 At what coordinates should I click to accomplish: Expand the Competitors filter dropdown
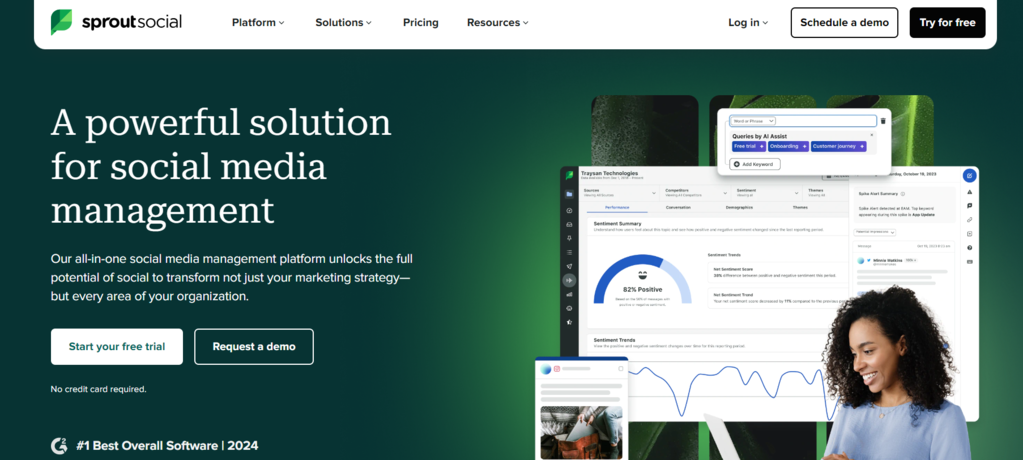coord(695,193)
